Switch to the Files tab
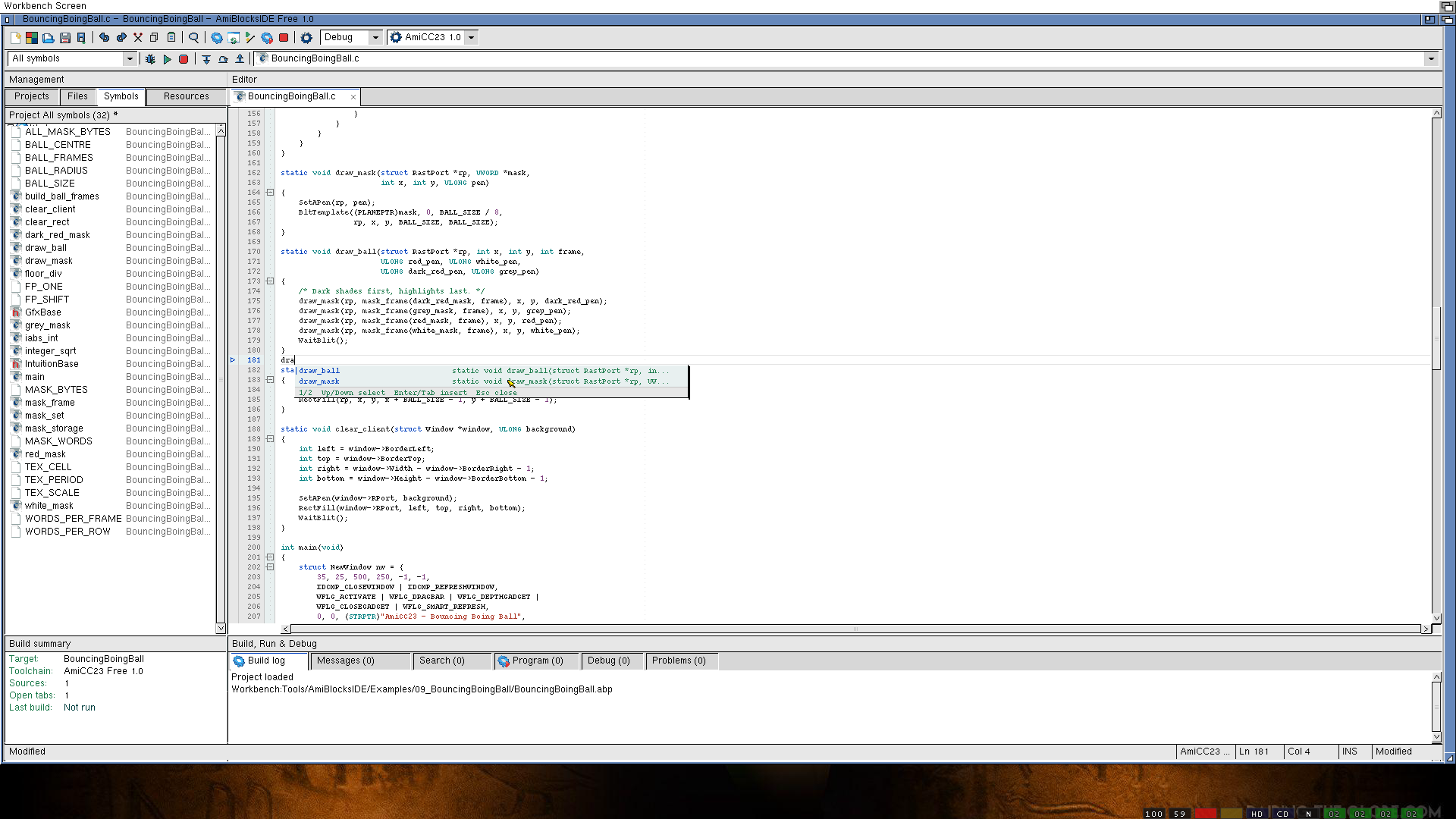The width and height of the screenshot is (1456, 819). pyautogui.click(x=77, y=96)
